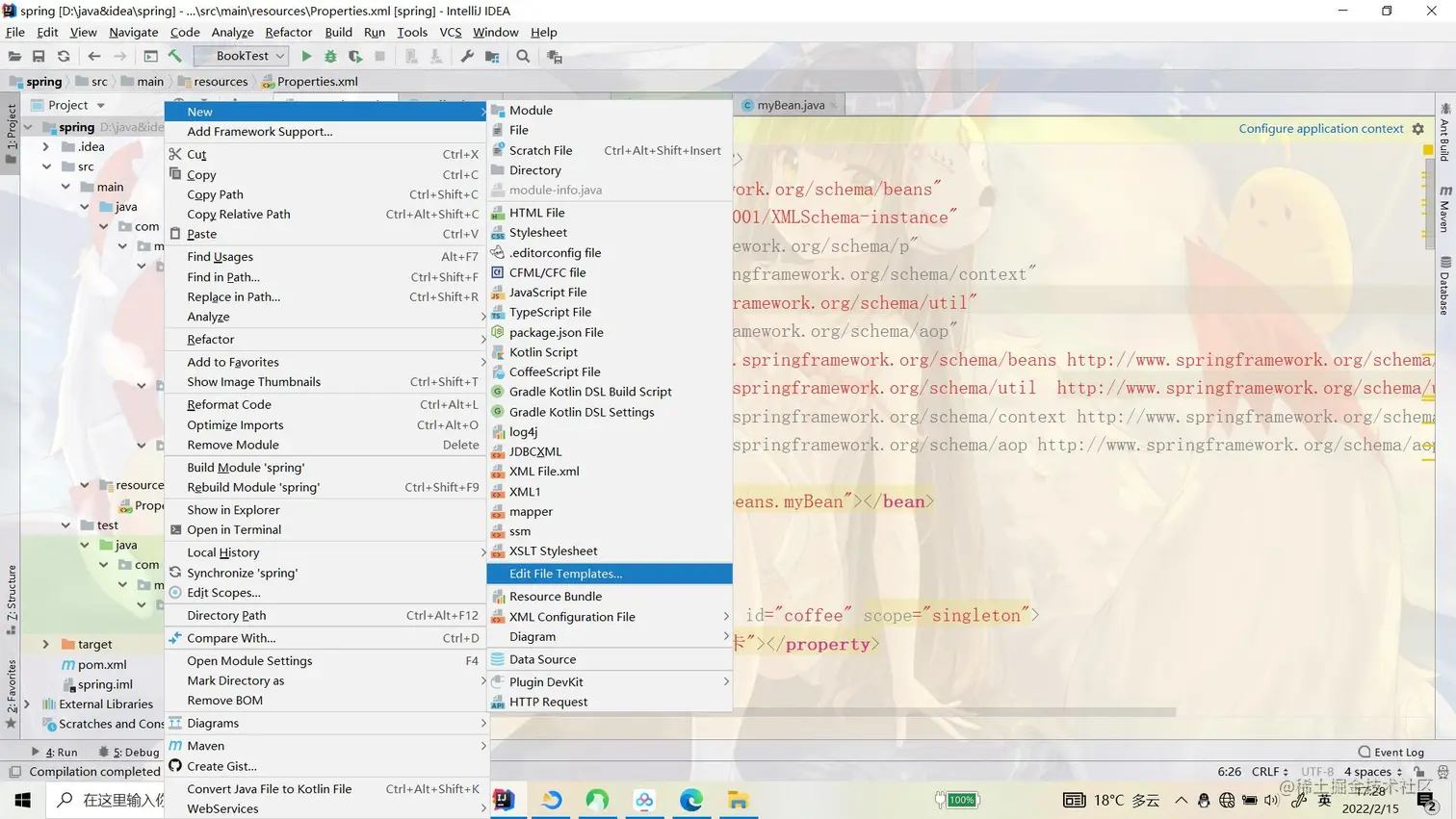Open the context settings gear icon
The image size is (1456, 819).
coord(1417,129)
